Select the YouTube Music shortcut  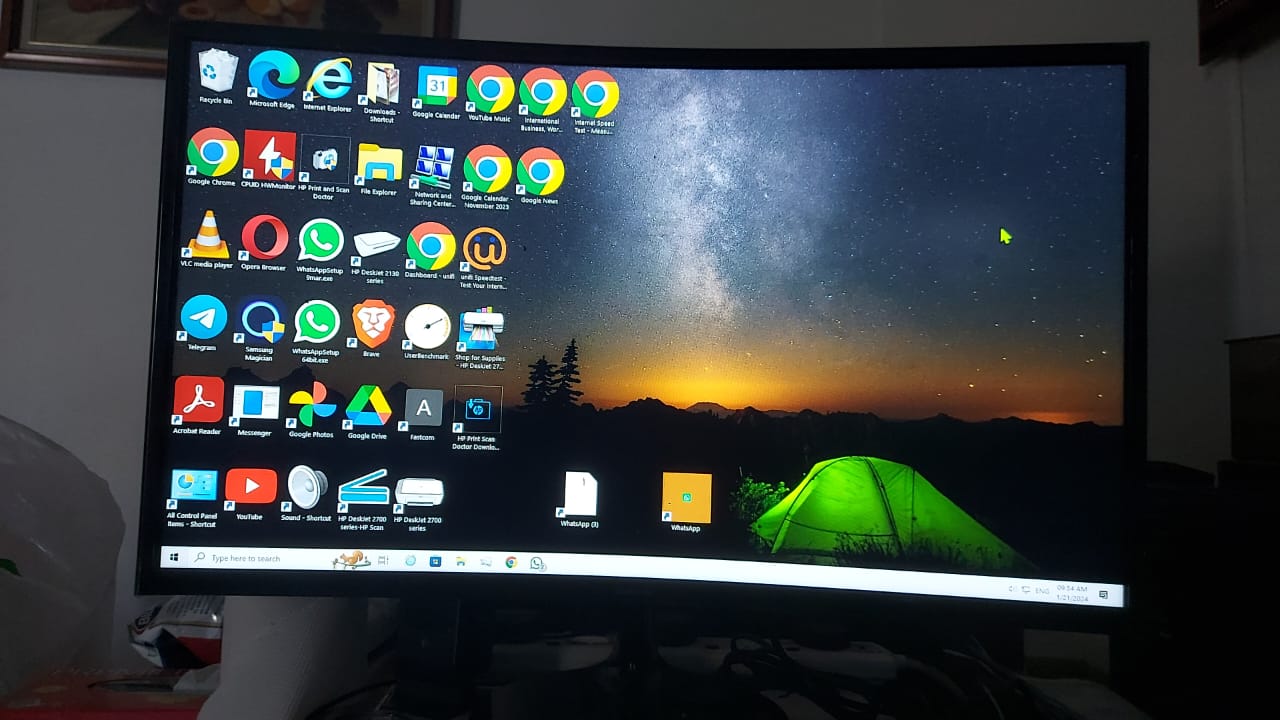(490, 94)
